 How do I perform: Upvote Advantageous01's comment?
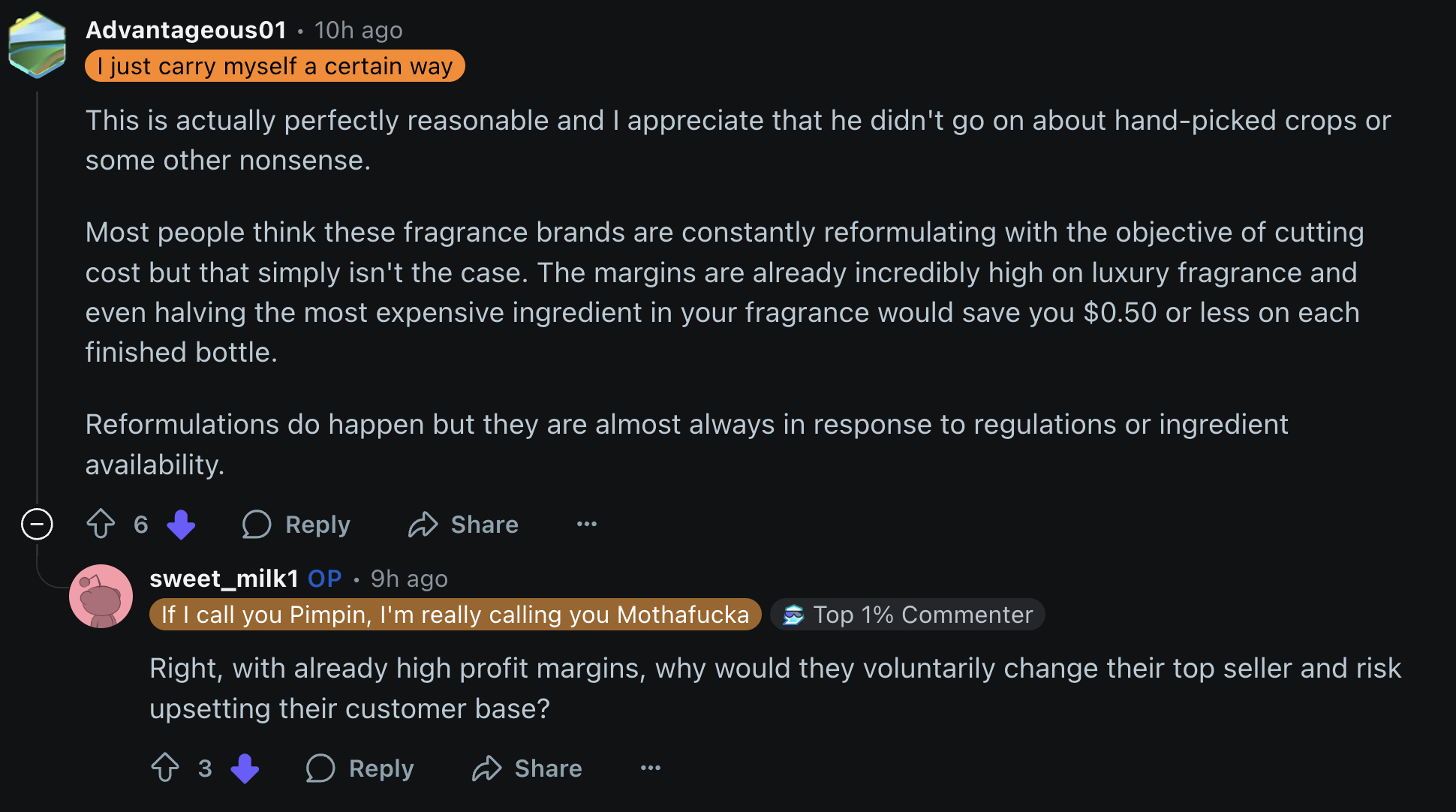[x=101, y=524]
